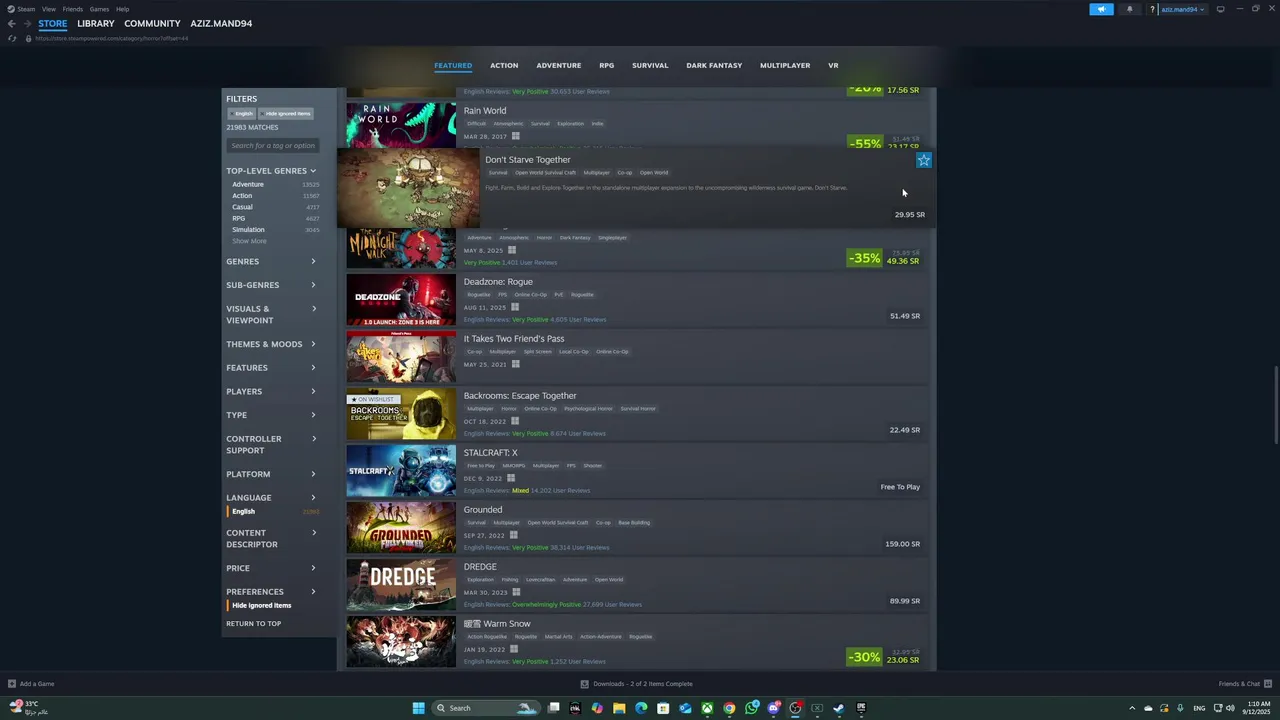
Task: Click the Windows platform icon on Rain World
Action: click(x=516, y=136)
